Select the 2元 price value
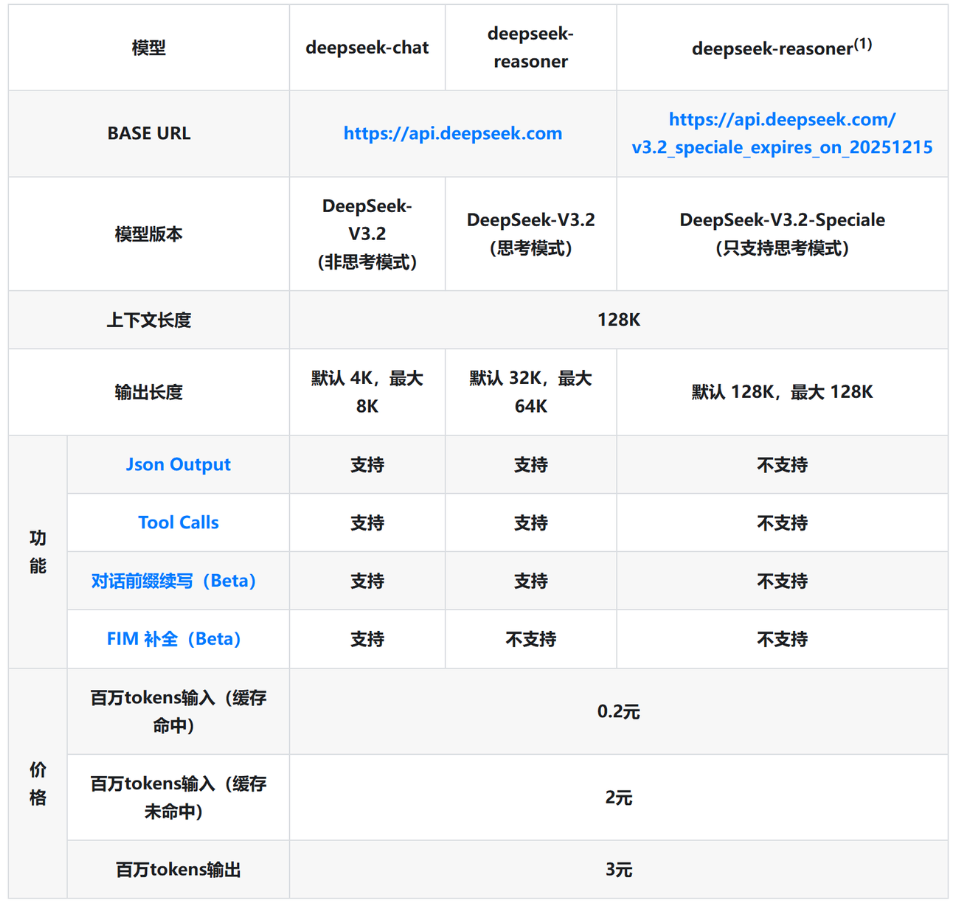The image size is (954, 904). [x=619, y=797]
